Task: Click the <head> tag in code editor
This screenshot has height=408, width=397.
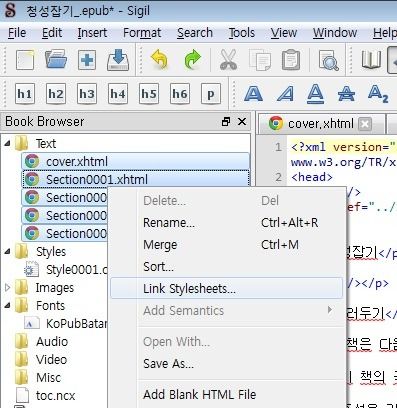Action: pos(312,177)
